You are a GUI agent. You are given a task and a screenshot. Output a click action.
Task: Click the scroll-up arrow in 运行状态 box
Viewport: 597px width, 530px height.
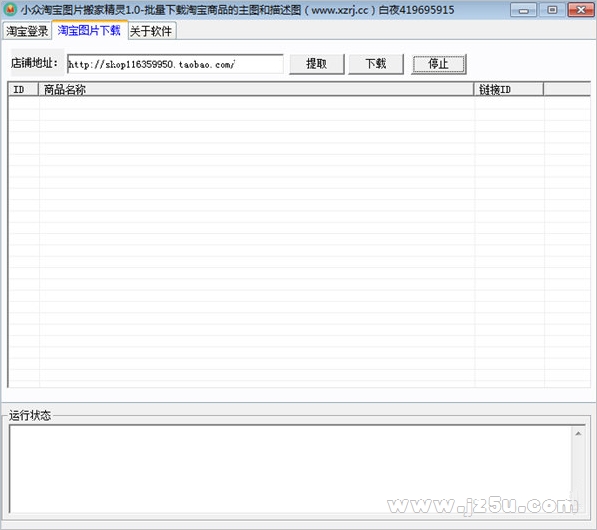point(578,434)
